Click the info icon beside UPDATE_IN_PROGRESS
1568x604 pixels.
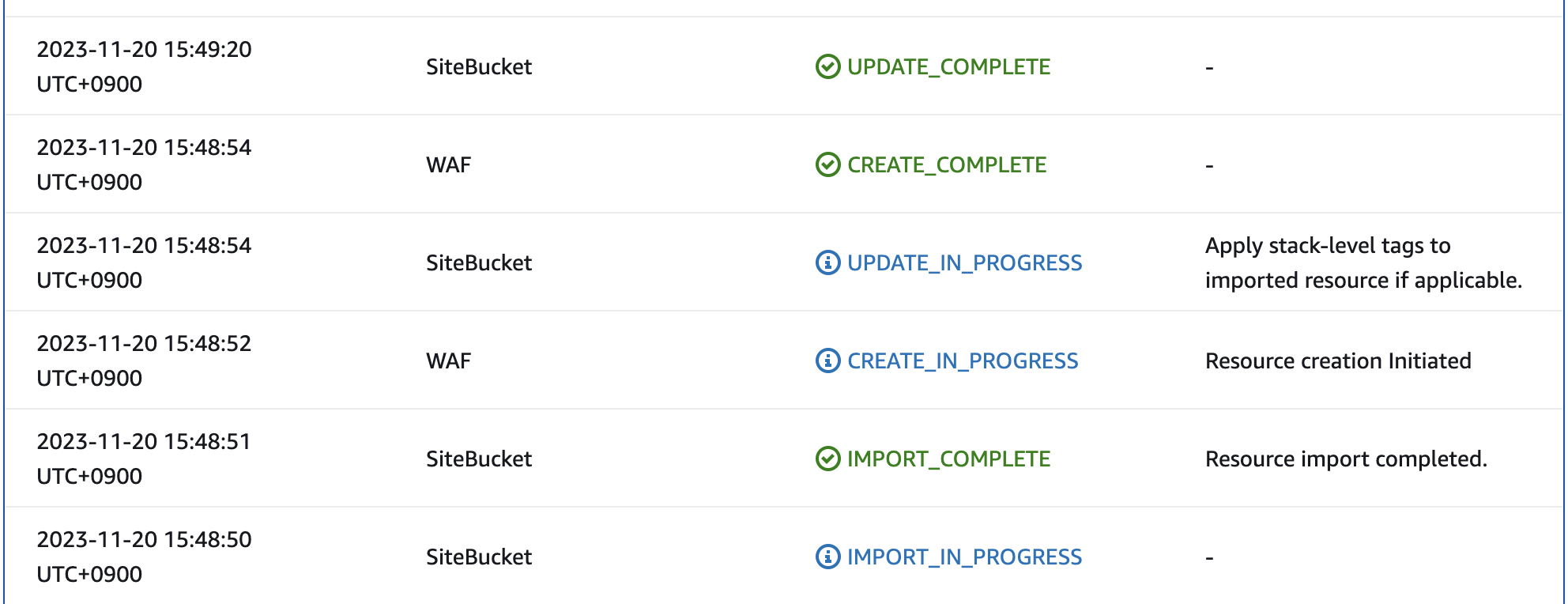[x=827, y=262]
